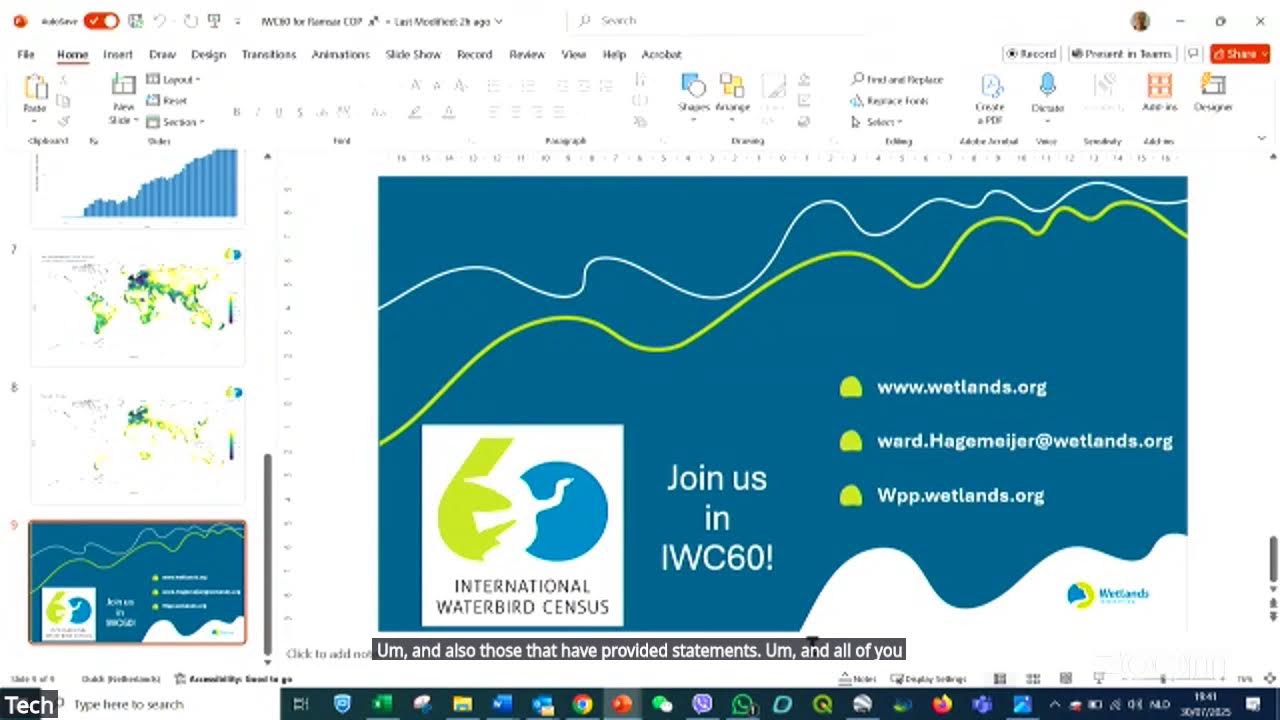Click Replace Fonts
Screen dimensions: 1280x720
click(890, 100)
